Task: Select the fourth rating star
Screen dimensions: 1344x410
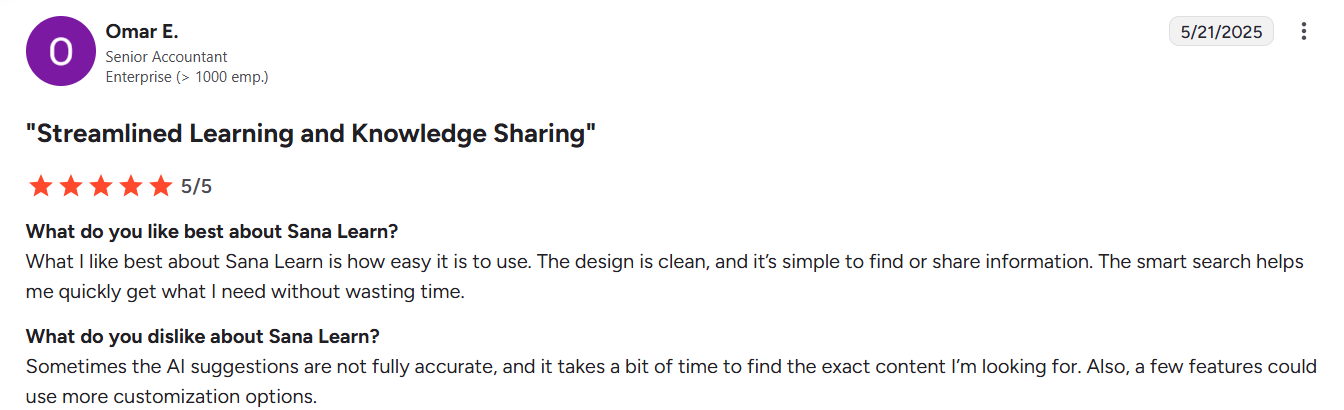Action: (x=130, y=186)
